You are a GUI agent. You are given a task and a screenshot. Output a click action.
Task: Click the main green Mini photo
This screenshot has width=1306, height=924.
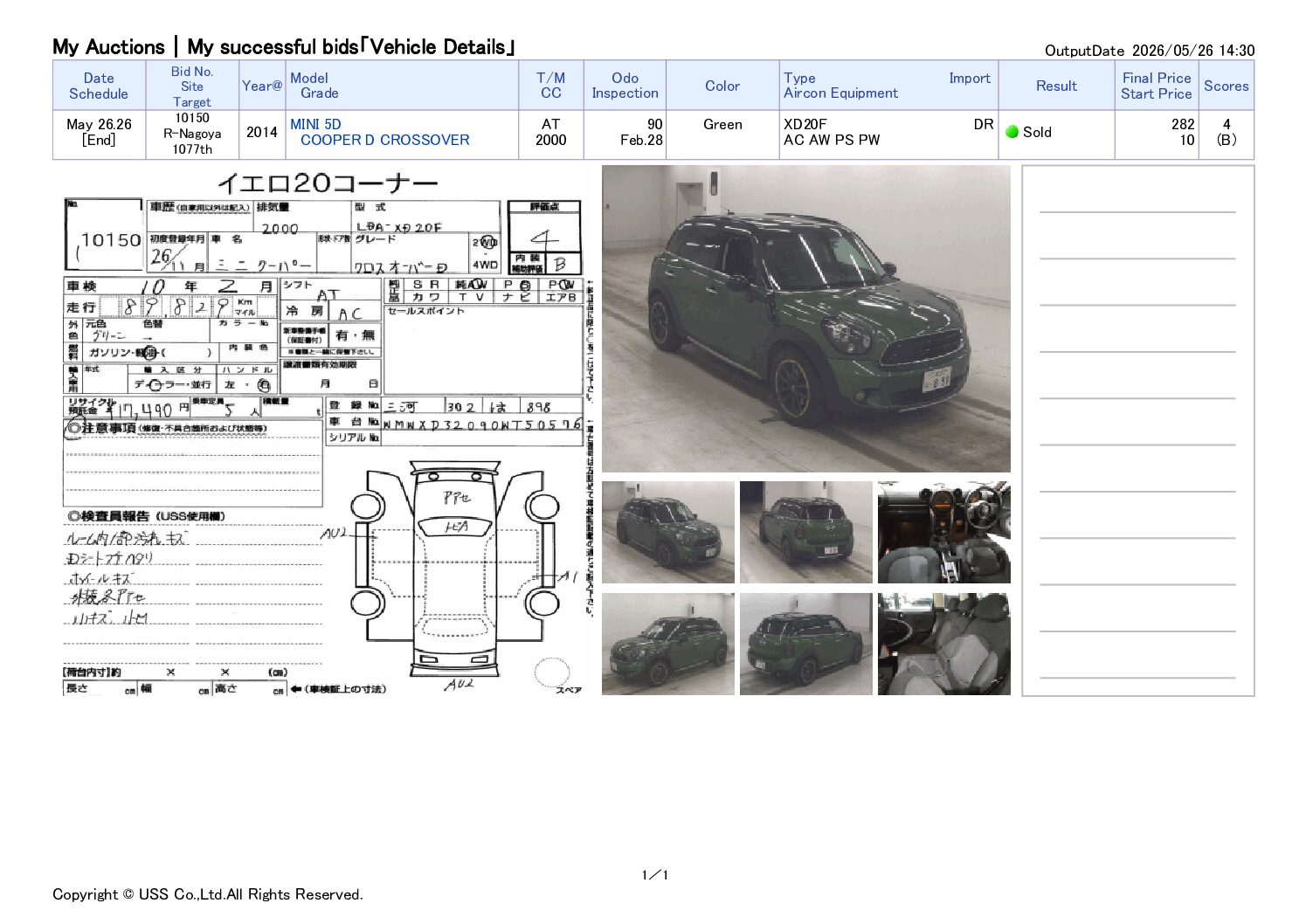805,319
